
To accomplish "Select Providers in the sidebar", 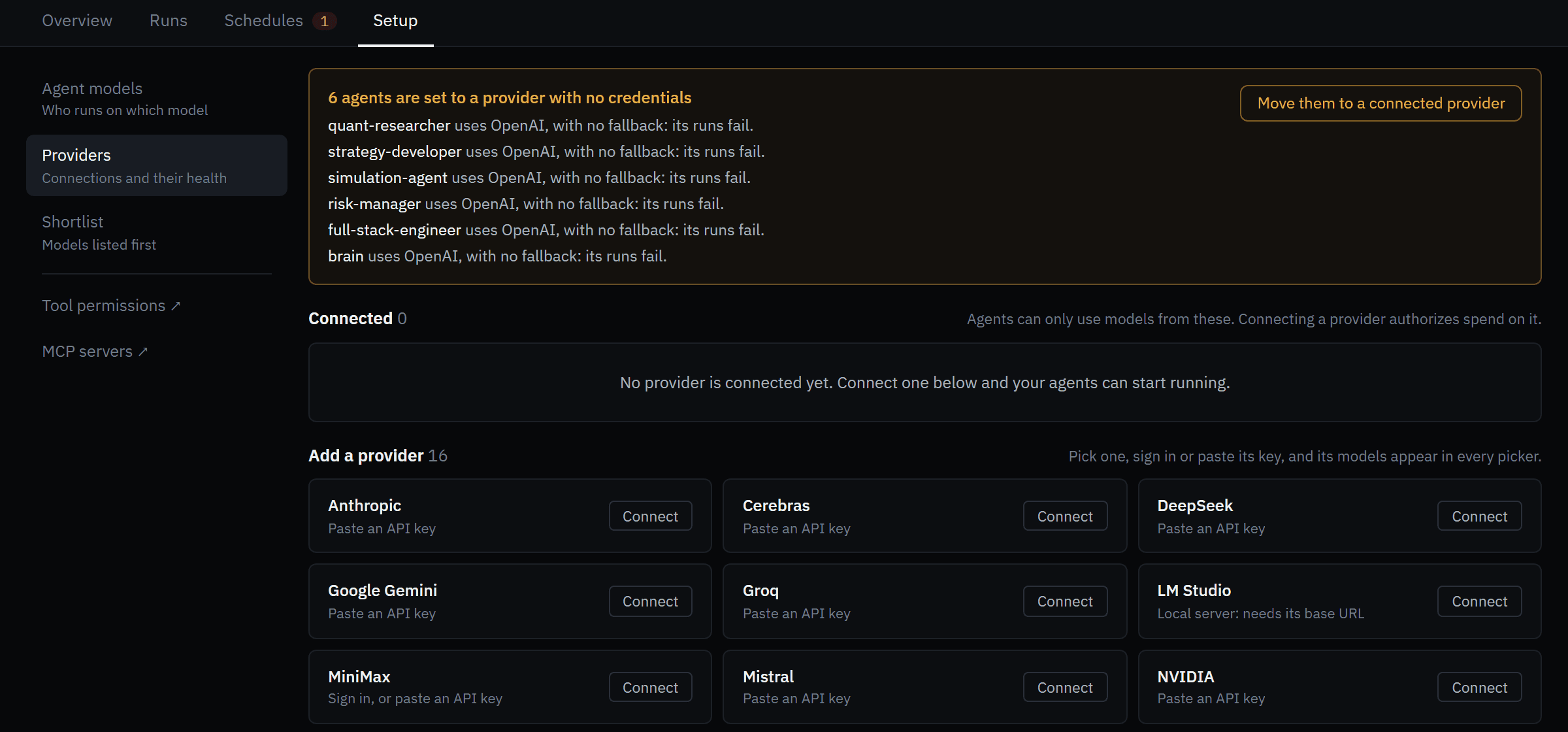I will tap(157, 165).
